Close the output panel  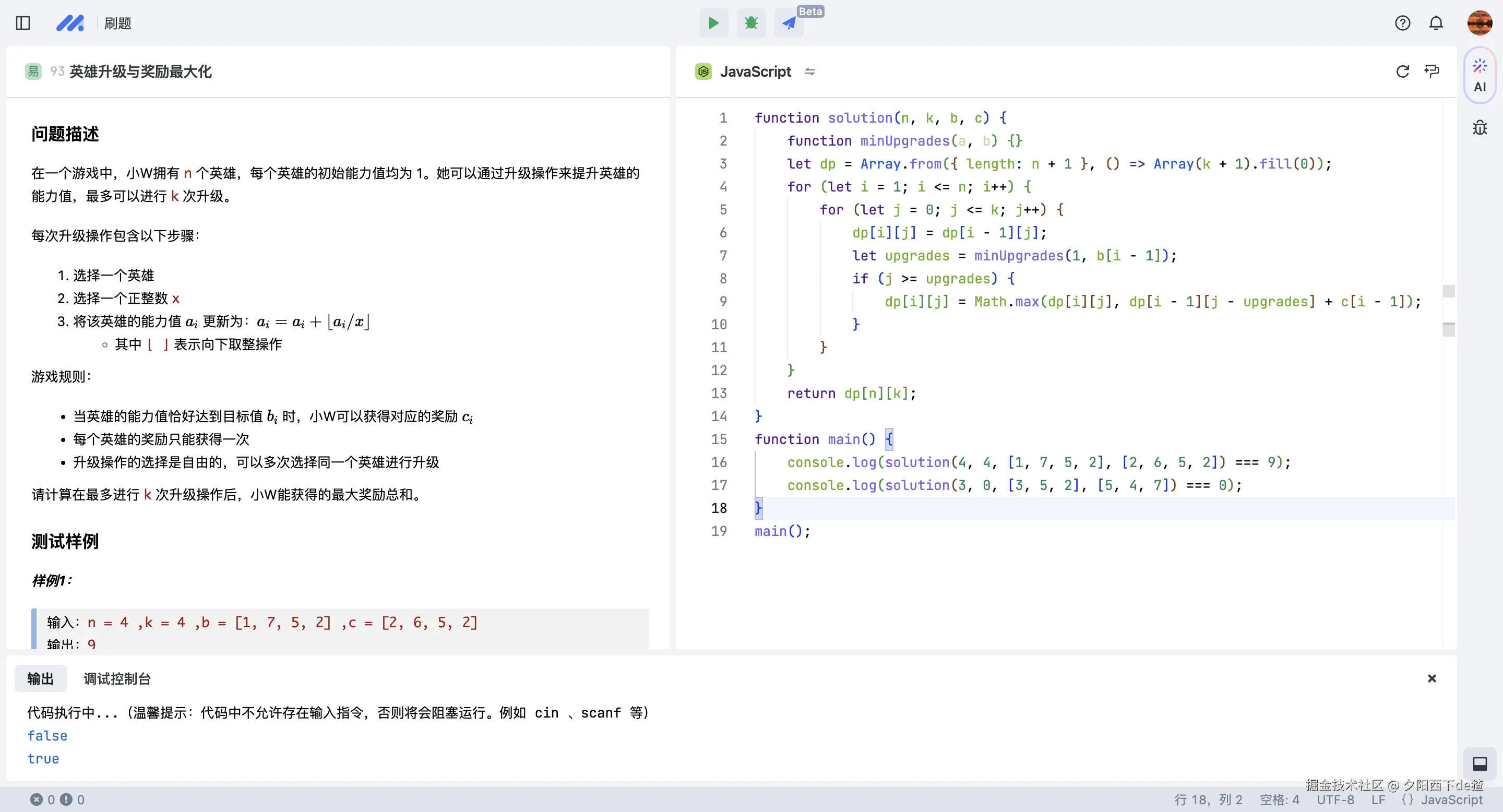click(x=1431, y=678)
